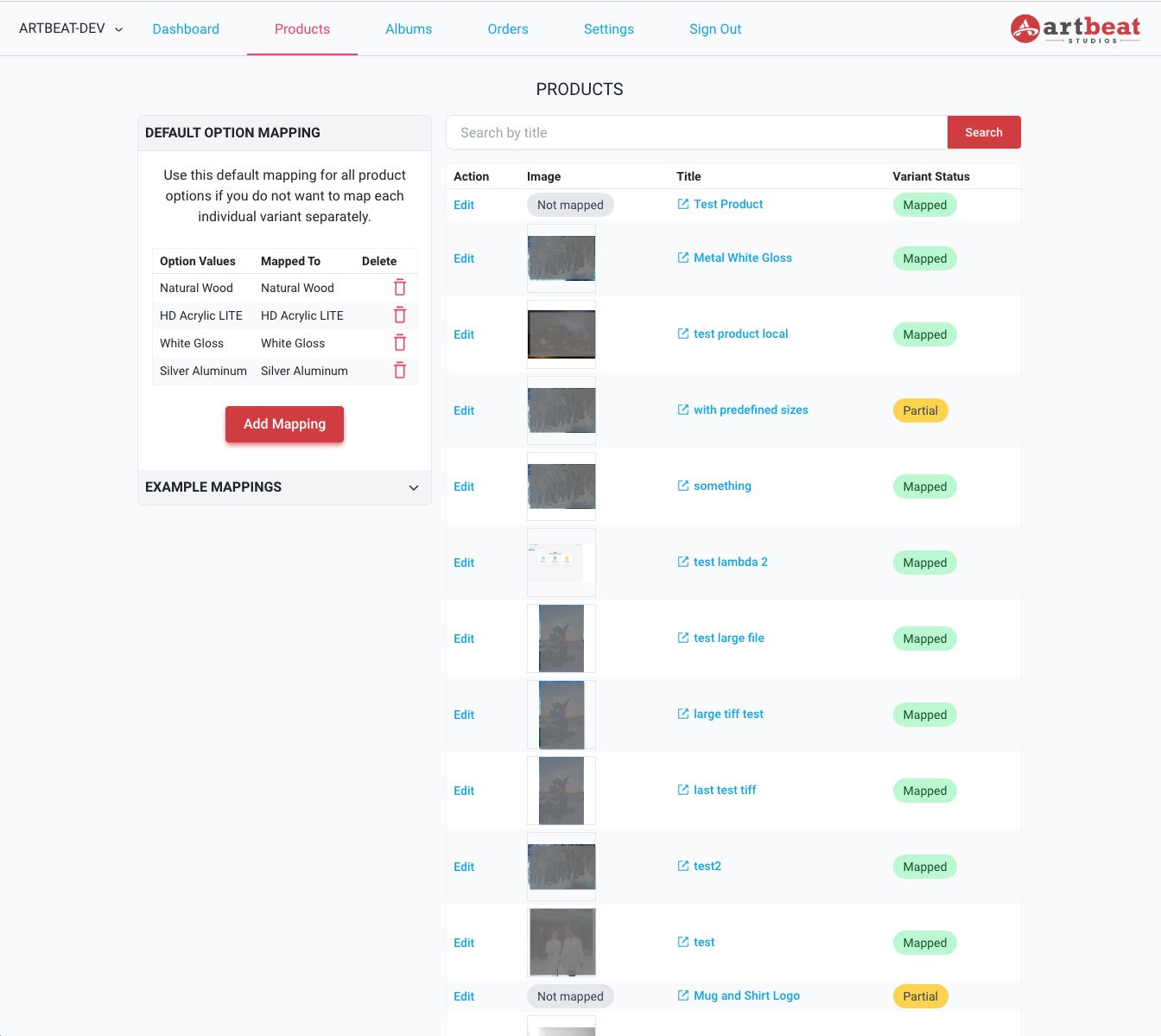1161x1036 pixels.
Task: Click external link icon beside test2
Action: [x=683, y=866]
